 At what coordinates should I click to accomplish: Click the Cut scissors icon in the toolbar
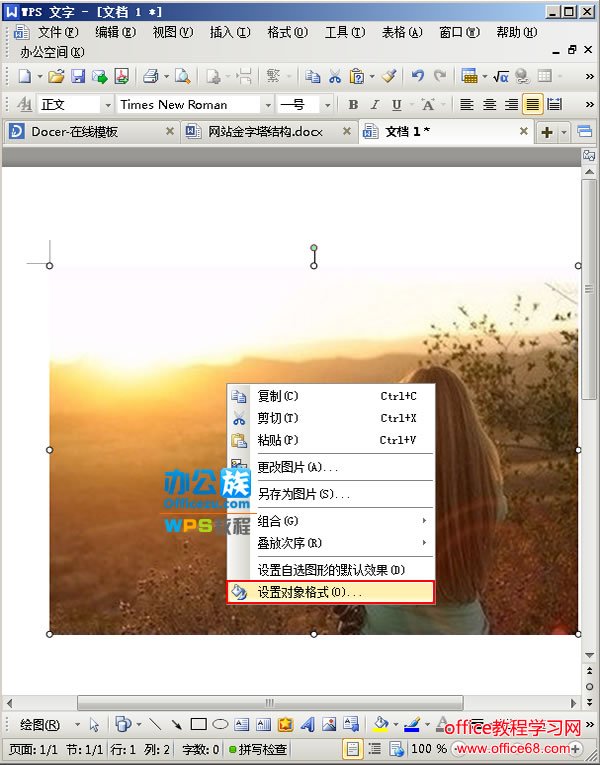tap(335, 76)
